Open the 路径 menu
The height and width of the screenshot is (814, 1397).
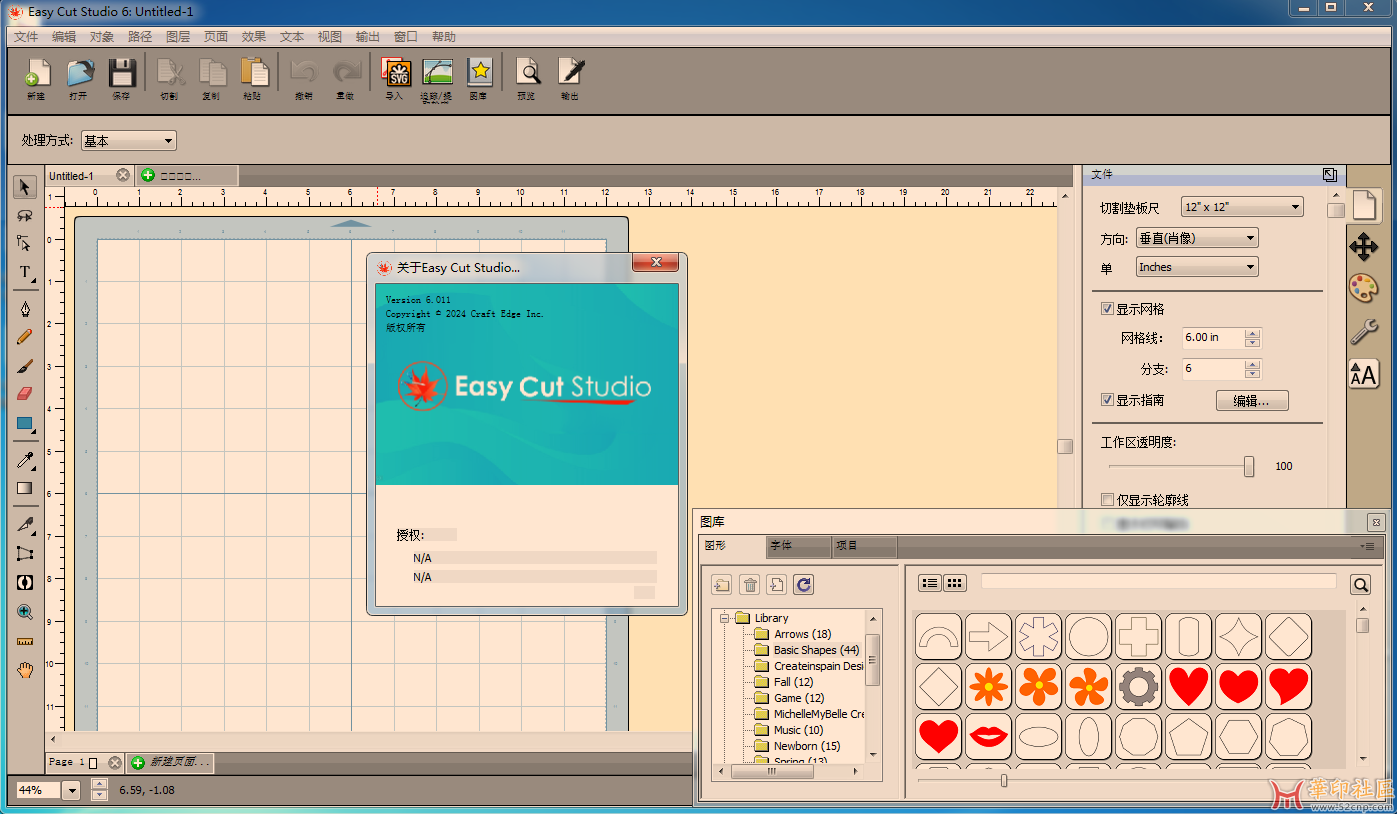(x=140, y=37)
